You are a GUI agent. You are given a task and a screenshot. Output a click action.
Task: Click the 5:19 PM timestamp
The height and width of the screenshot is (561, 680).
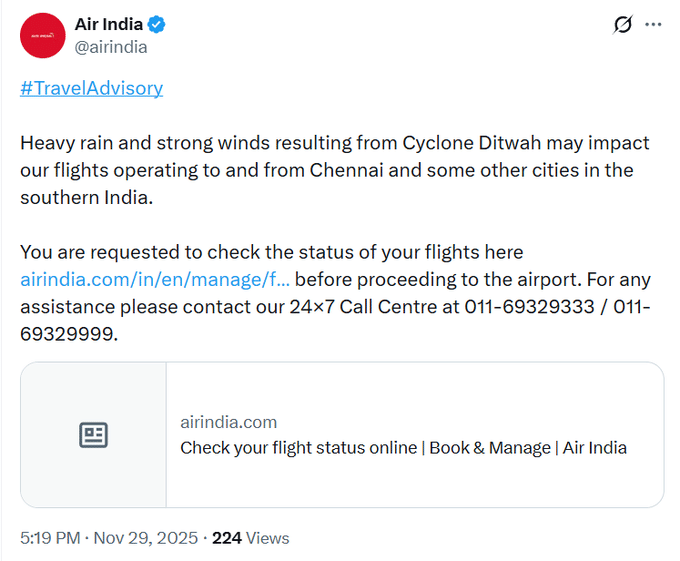[x=50, y=538]
